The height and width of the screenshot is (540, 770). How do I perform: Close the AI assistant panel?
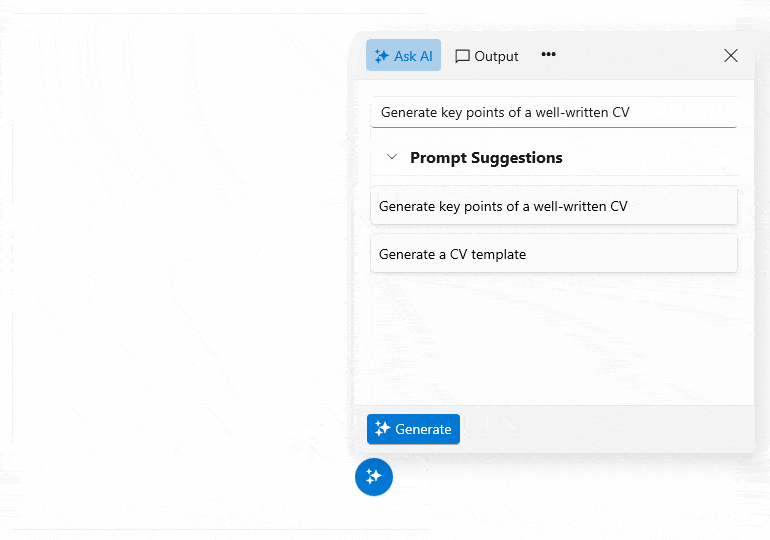pos(731,55)
